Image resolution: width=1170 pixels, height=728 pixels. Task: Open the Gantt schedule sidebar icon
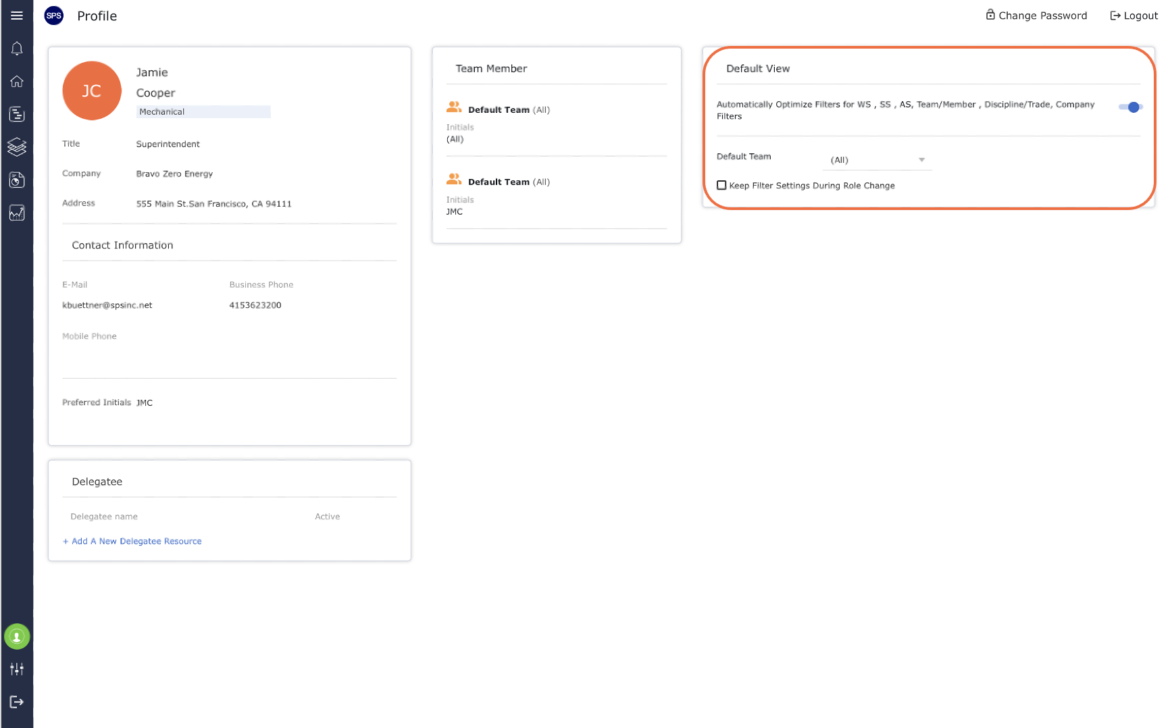(x=16, y=114)
